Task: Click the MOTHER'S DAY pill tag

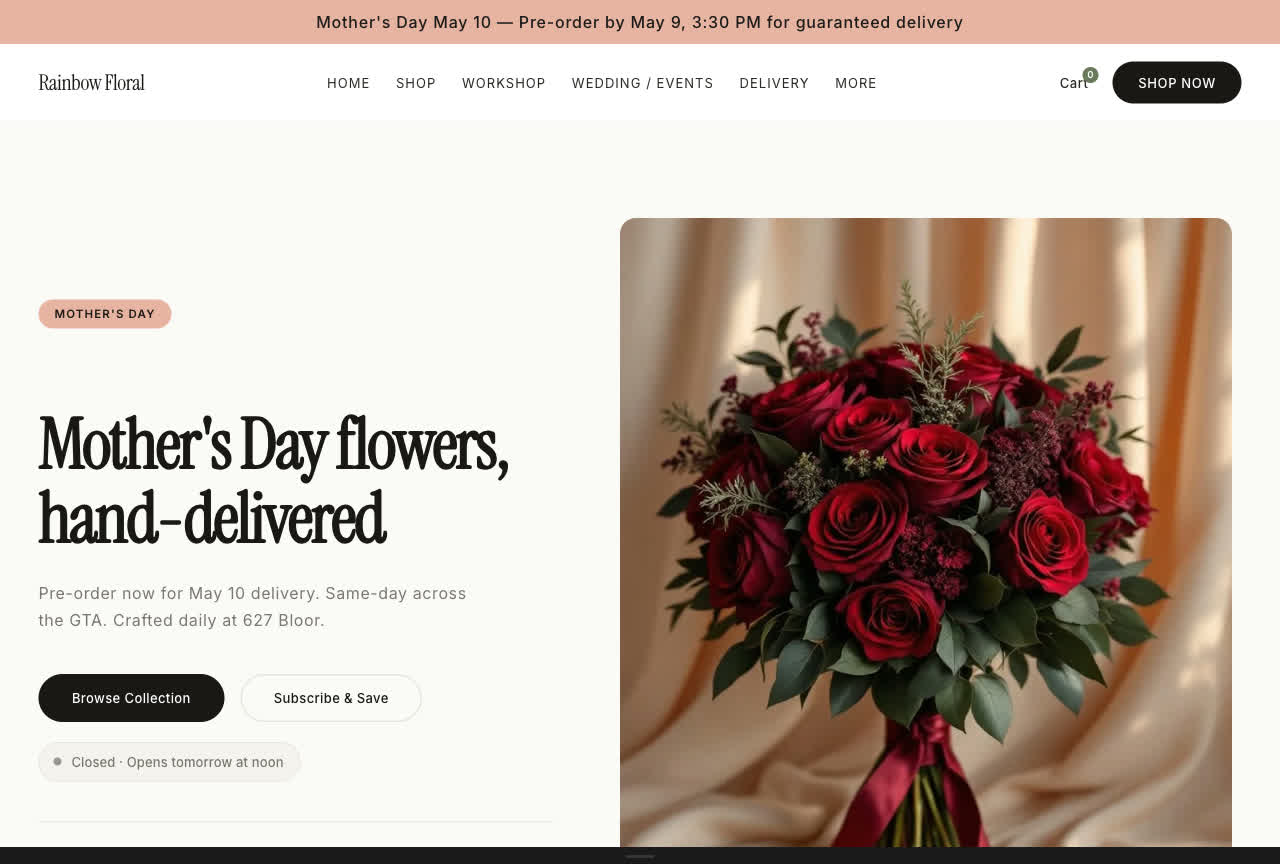Action: point(105,314)
